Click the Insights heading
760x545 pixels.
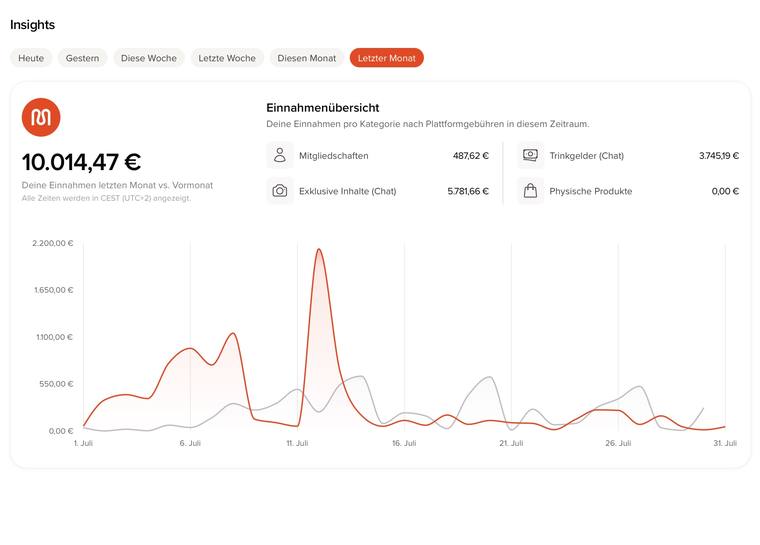coord(32,25)
